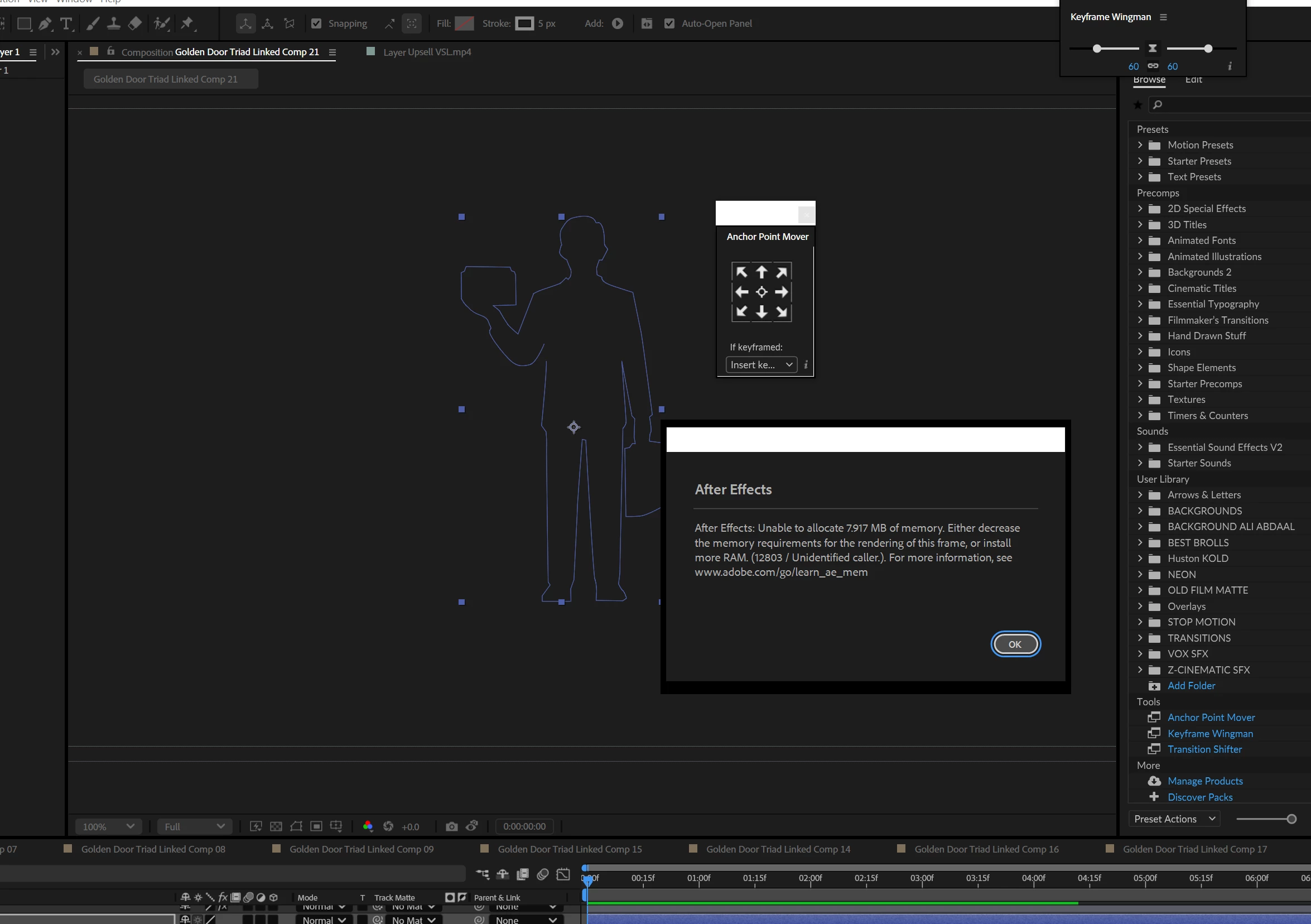This screenshot has width=1311, height=924.
Task: Take a snapshot with camera icon
Action: pyautogui.click(x=451, y=826)
